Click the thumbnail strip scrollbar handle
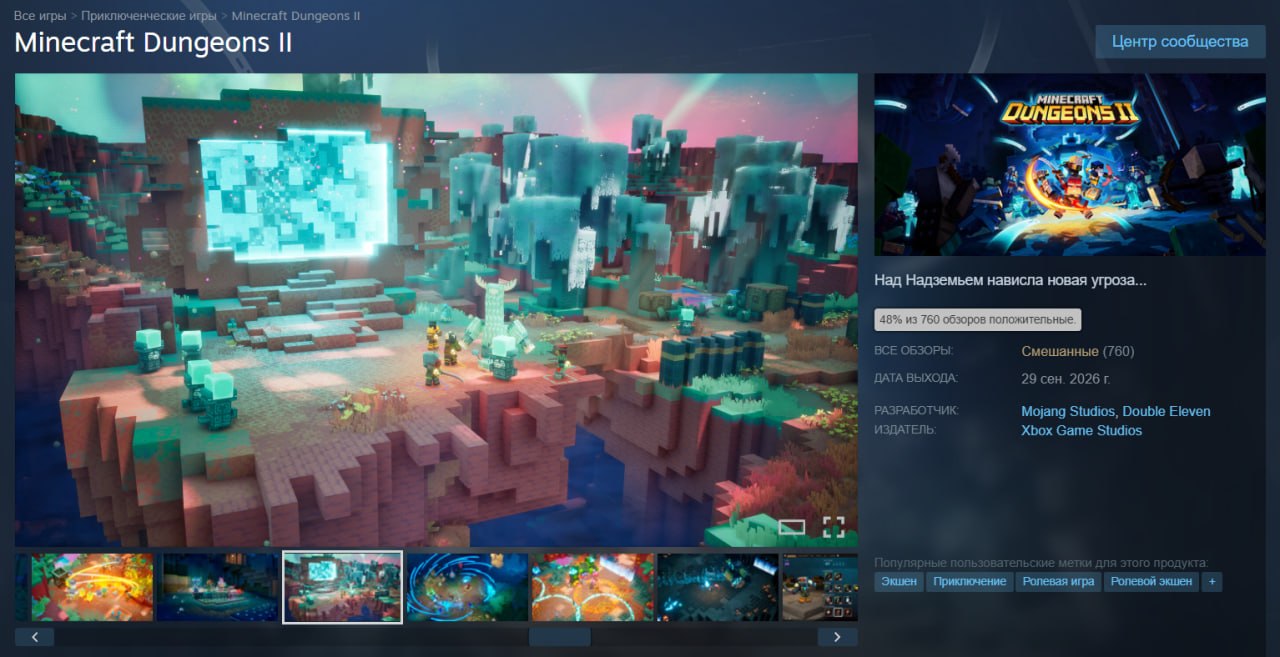Screen dimensions: 1280x657 [560, 636]
